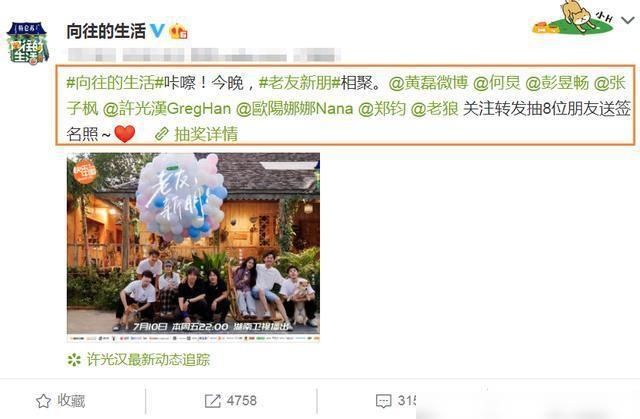Visit the @何炅 mention
640x419 pixels.
(x=497, y=83)
